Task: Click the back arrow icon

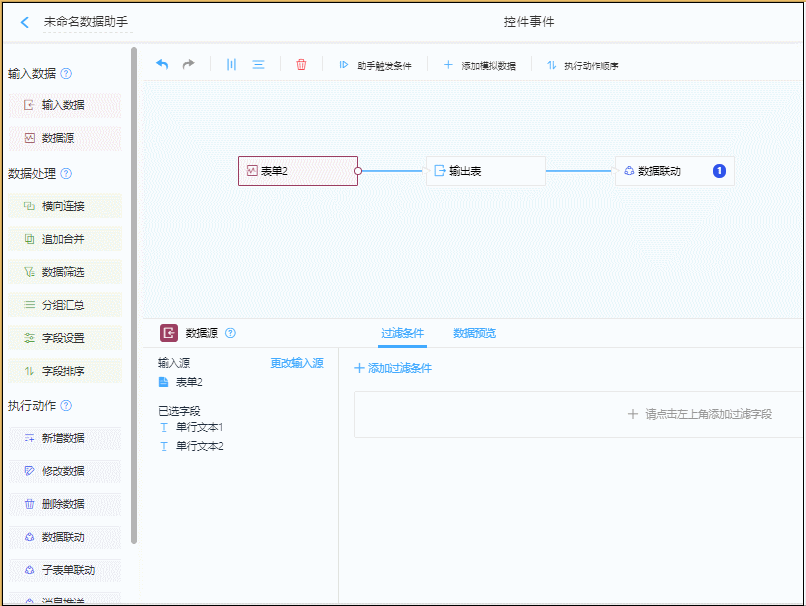Action: click(25, 22)
